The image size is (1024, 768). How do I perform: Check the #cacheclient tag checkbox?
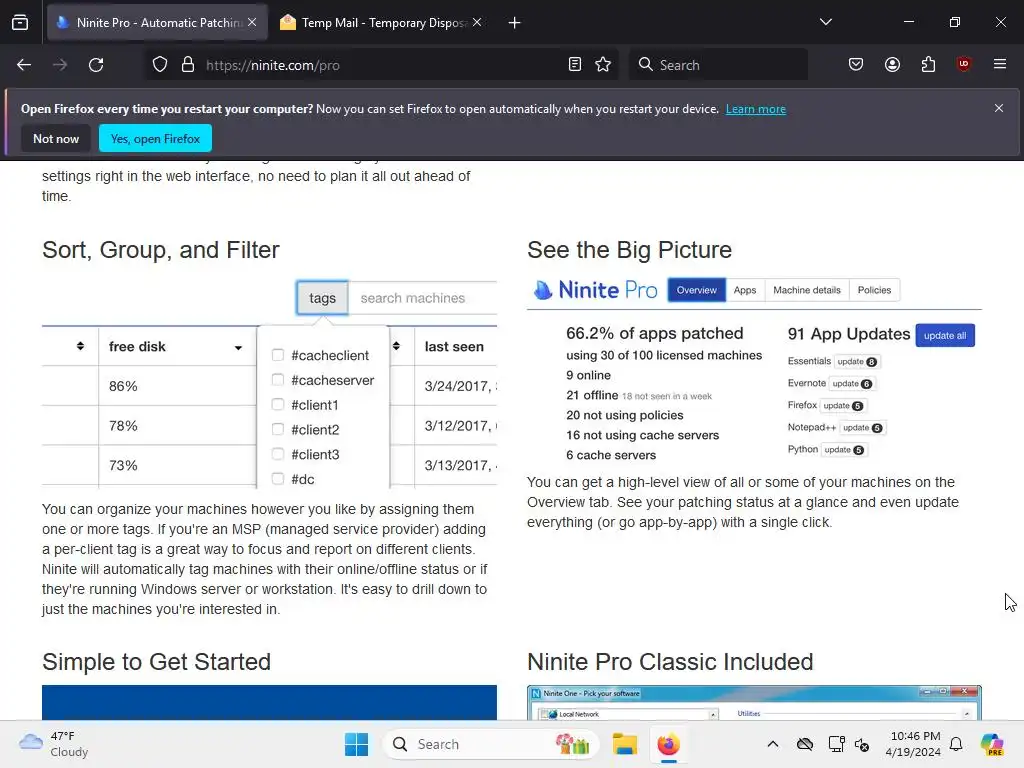click(278, 355)
